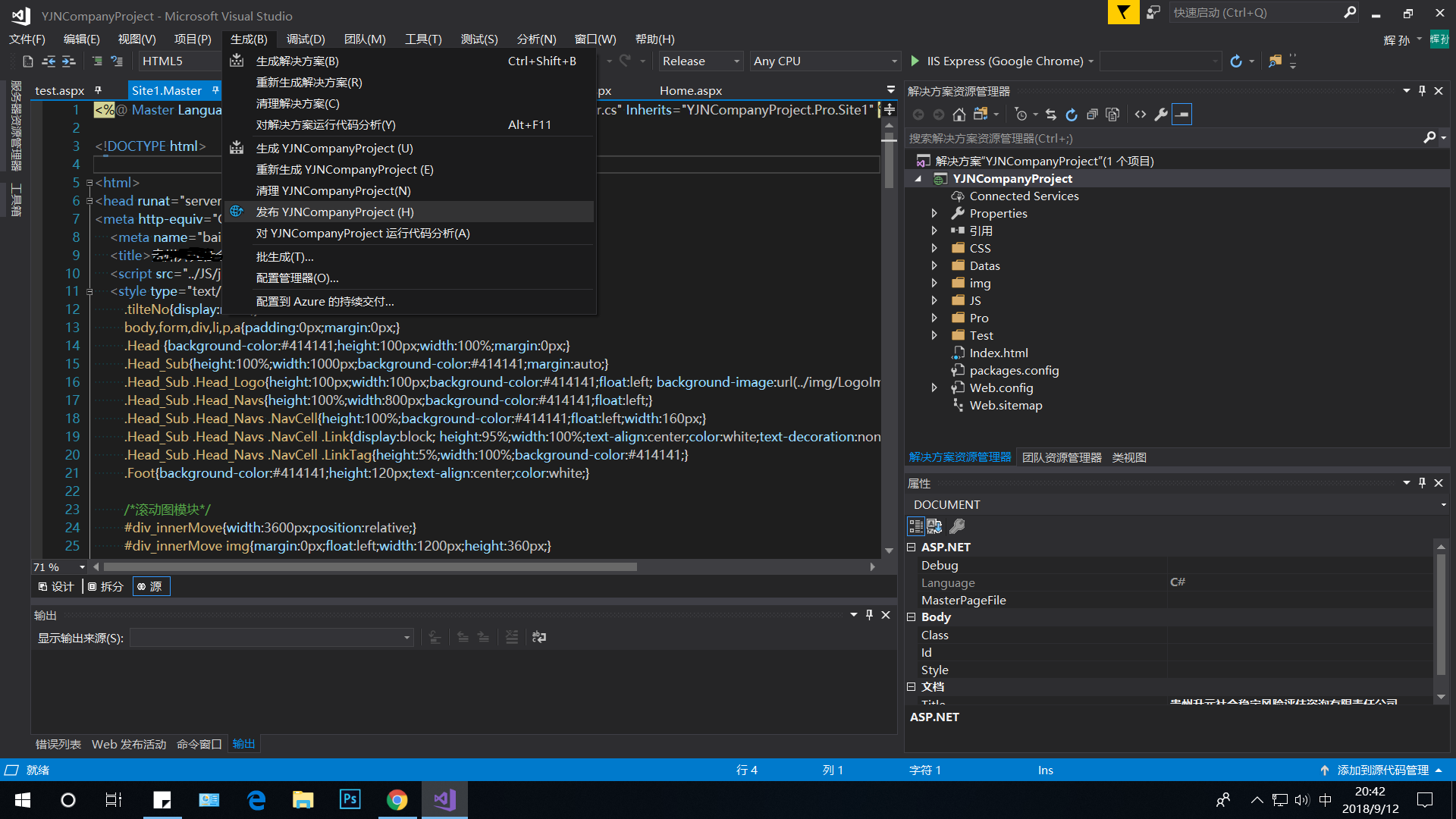Toggle the Preview Selected Items button
This screenshot has height=819, width=1456.
coord(1182,115)
